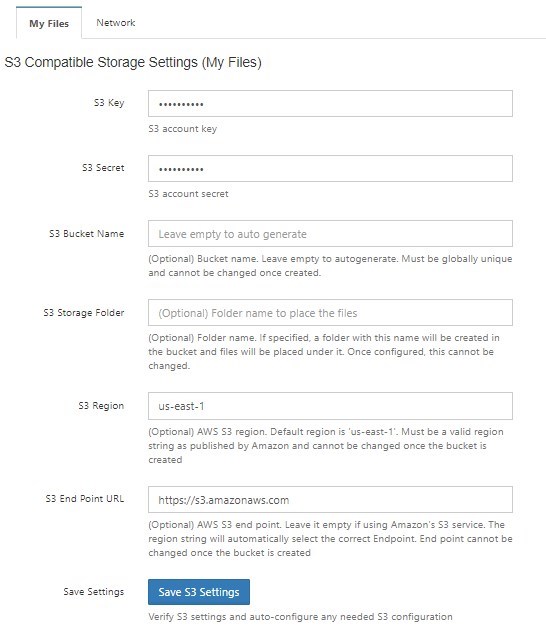Click the S3 Bucket Name label
Image resolution: width=546 pixels, height=627 pixels.
86,234
